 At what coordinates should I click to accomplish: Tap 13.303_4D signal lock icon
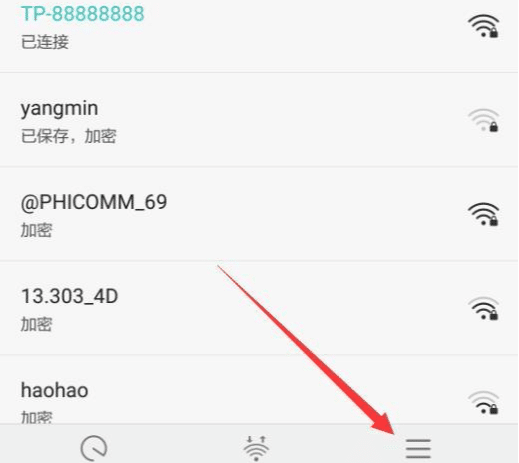483,308
